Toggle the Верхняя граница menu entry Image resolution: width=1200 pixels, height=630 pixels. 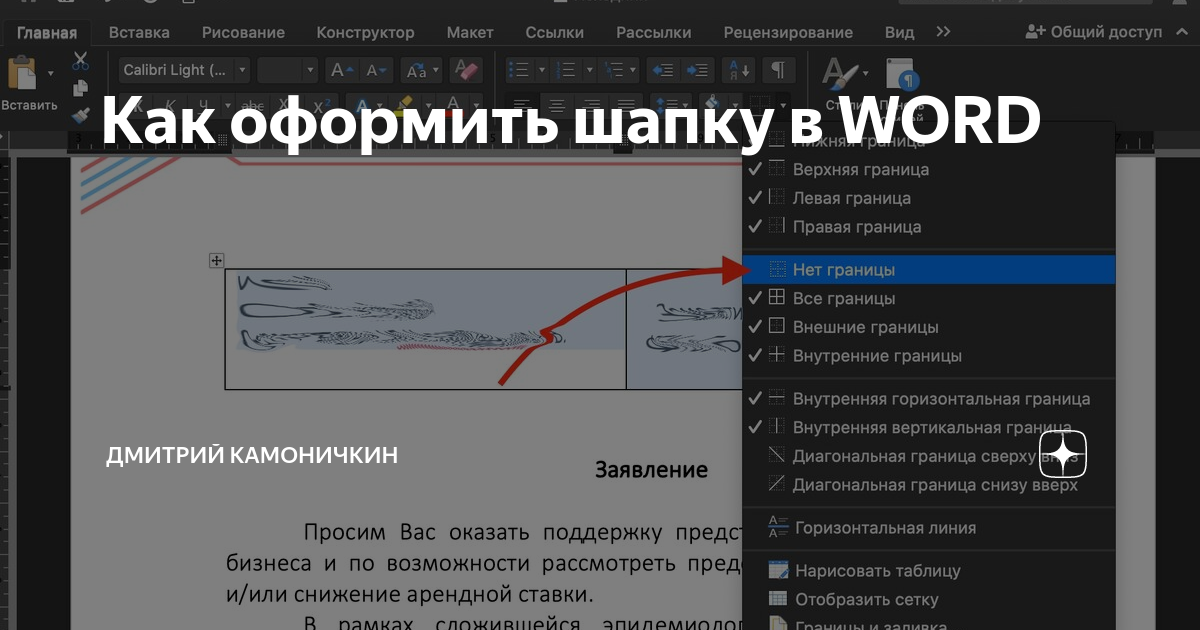pyautogui.click(x=929, y=170)
